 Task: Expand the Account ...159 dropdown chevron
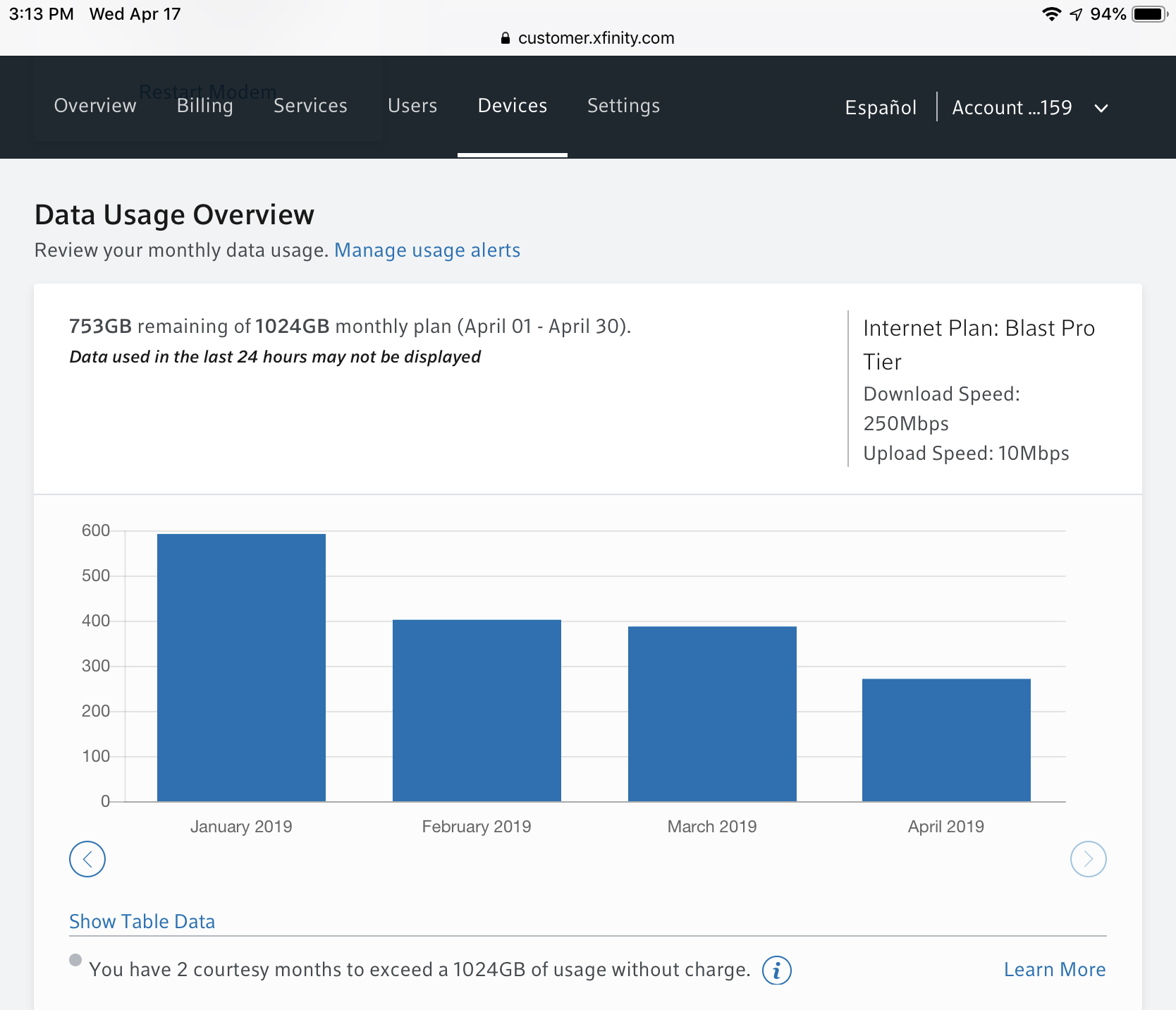click(x=1101, y=108)
